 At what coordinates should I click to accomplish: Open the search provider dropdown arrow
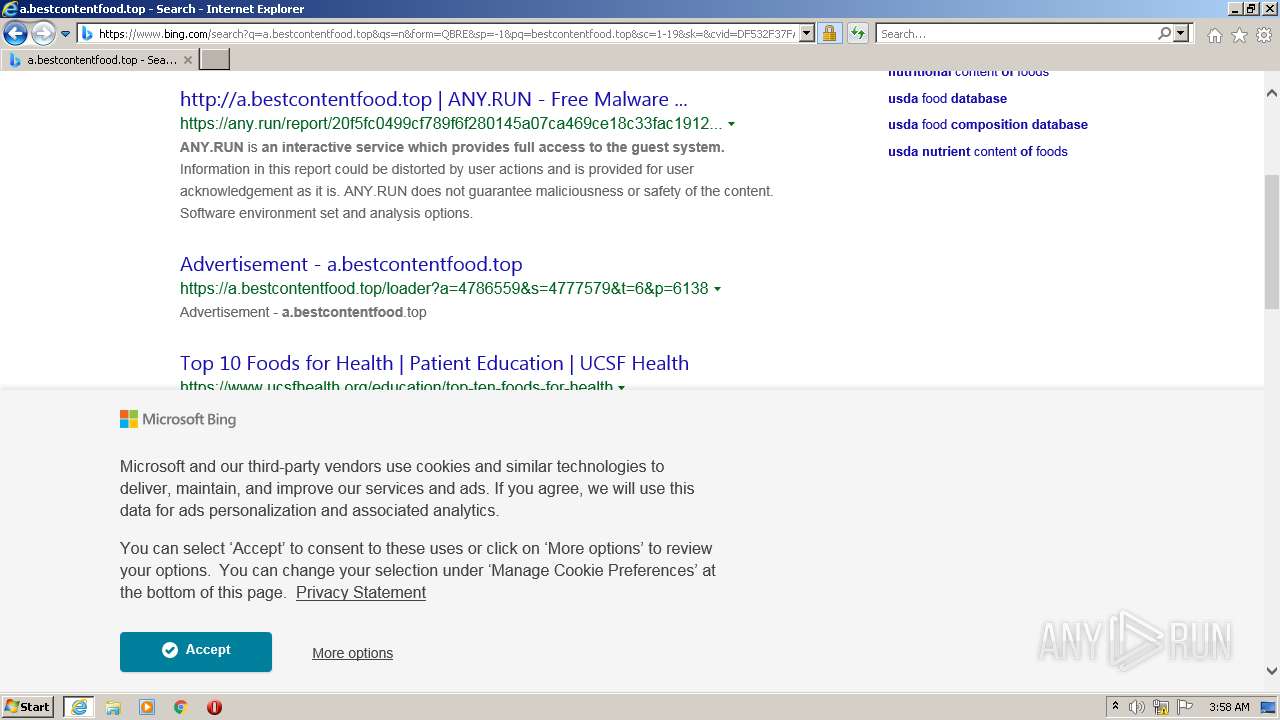click(x=1181, y=34)
